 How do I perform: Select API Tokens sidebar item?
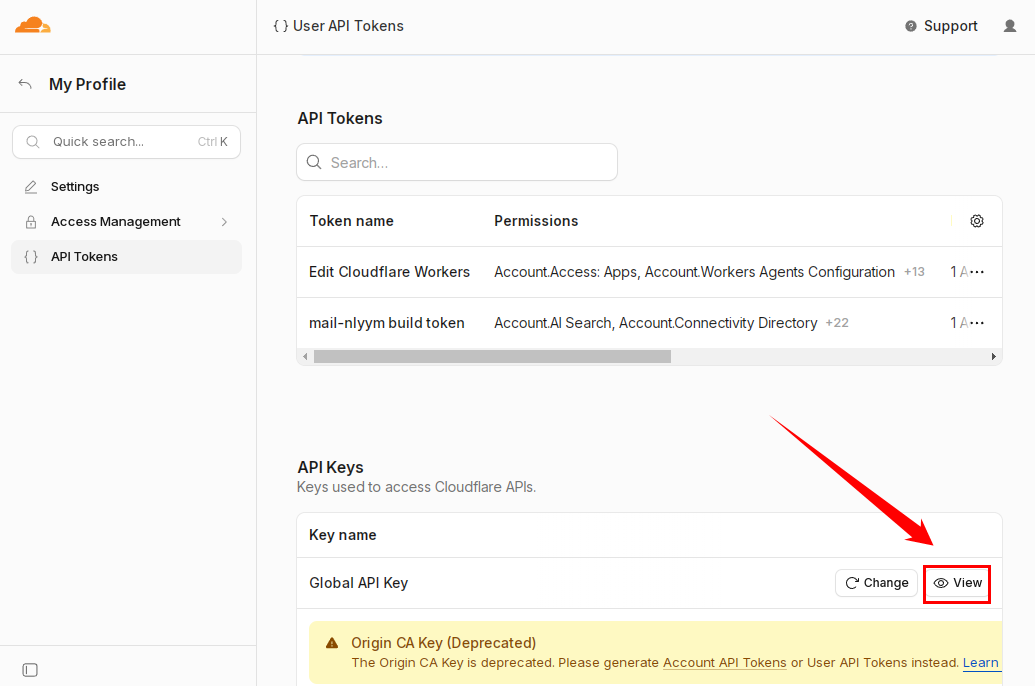127,257
